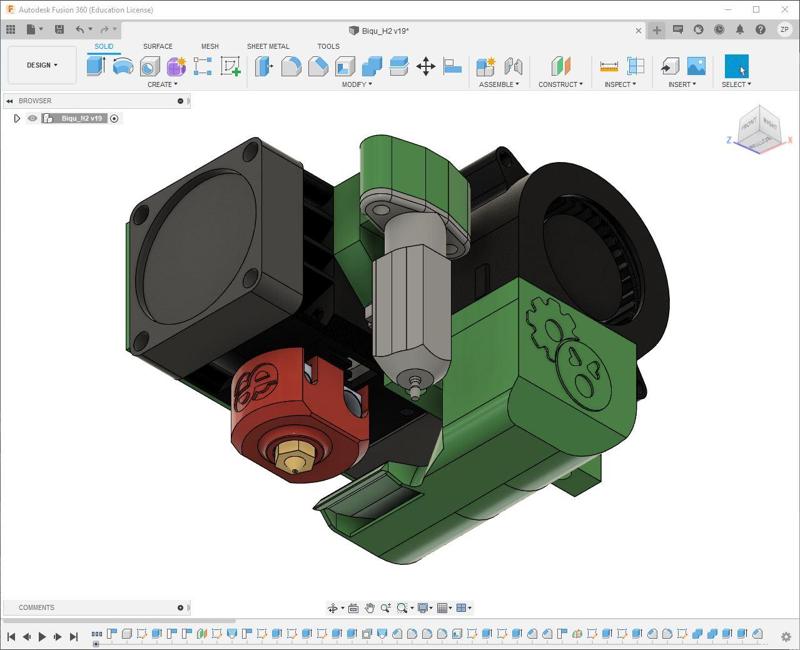Switch to the SURFACE tab

coord(157,46)
